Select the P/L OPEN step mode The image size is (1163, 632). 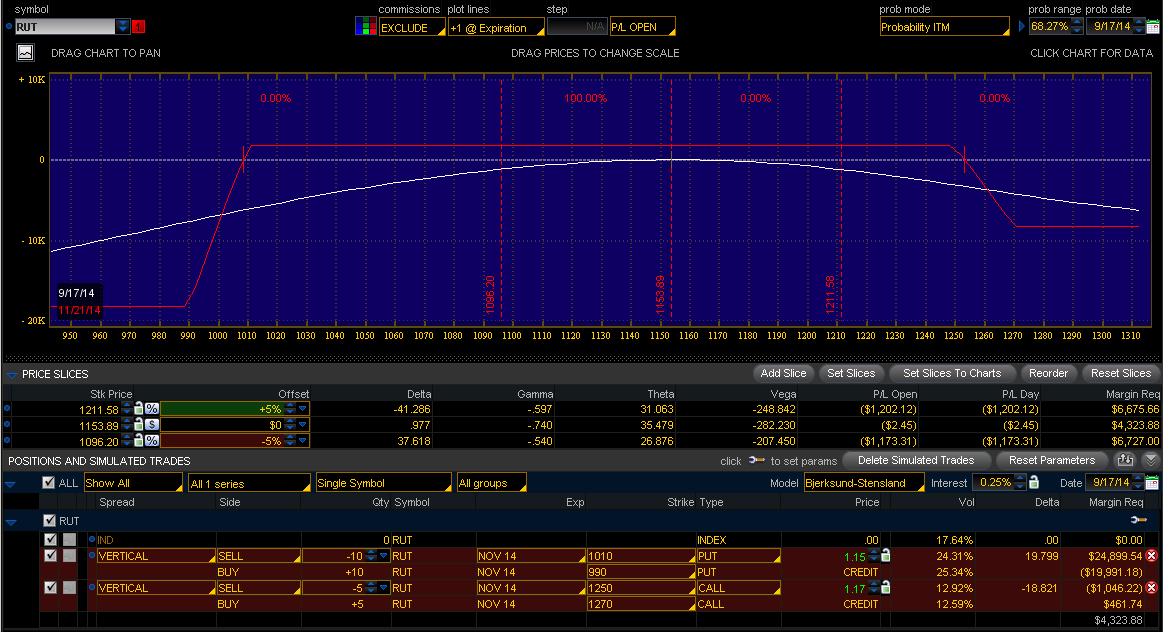[x=642, y=25]
